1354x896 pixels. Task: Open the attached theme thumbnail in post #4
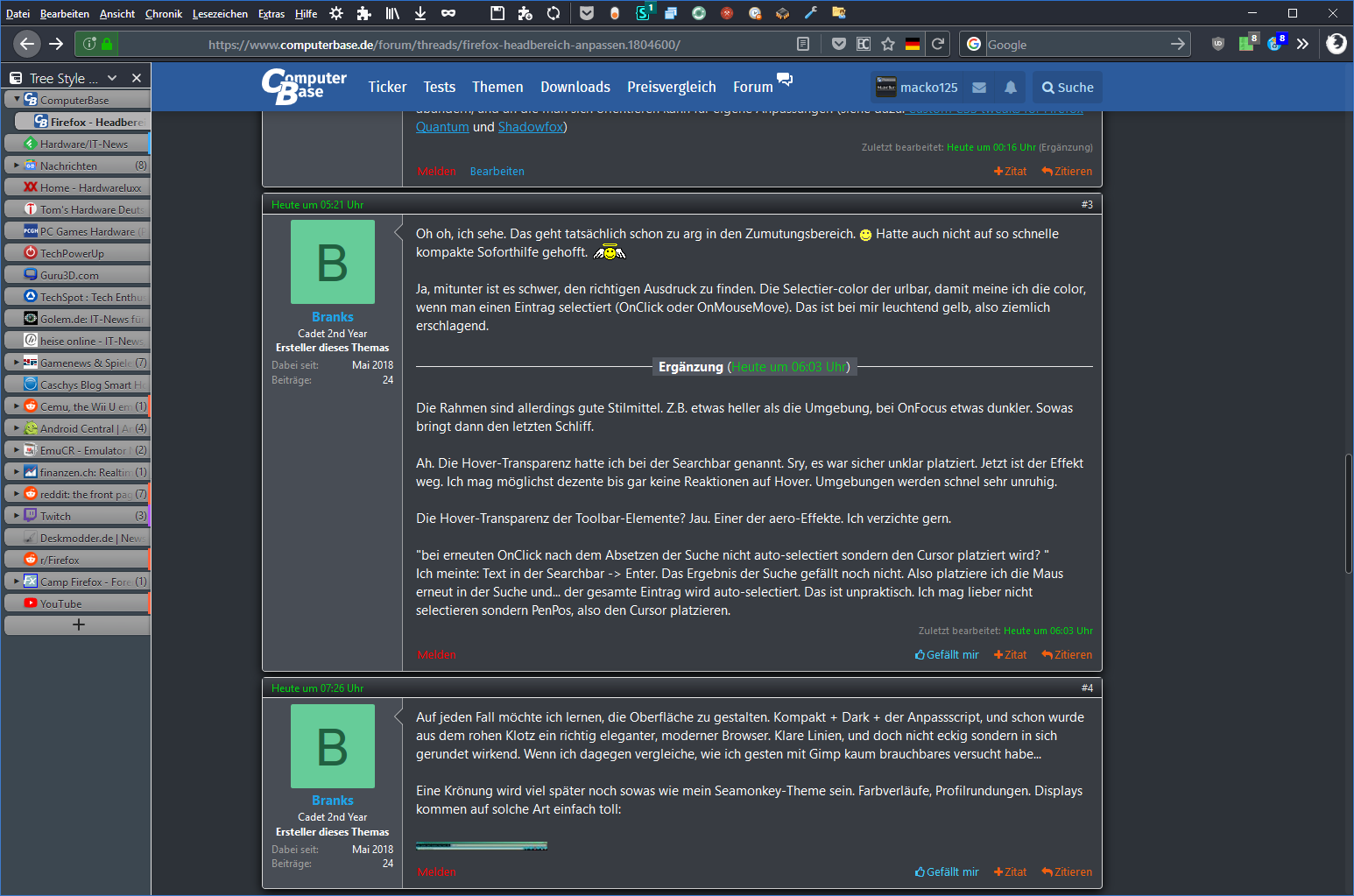(x=482, y=846)
